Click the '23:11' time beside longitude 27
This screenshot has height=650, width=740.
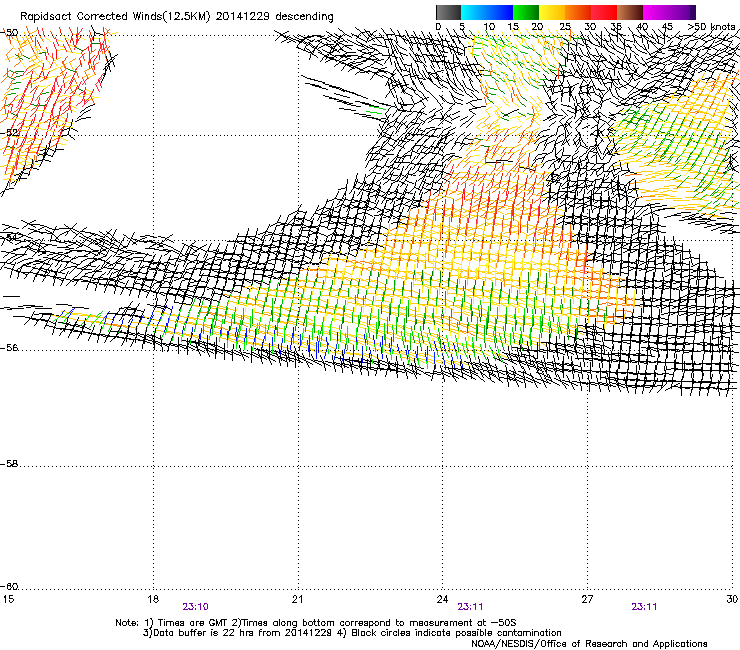644,607
